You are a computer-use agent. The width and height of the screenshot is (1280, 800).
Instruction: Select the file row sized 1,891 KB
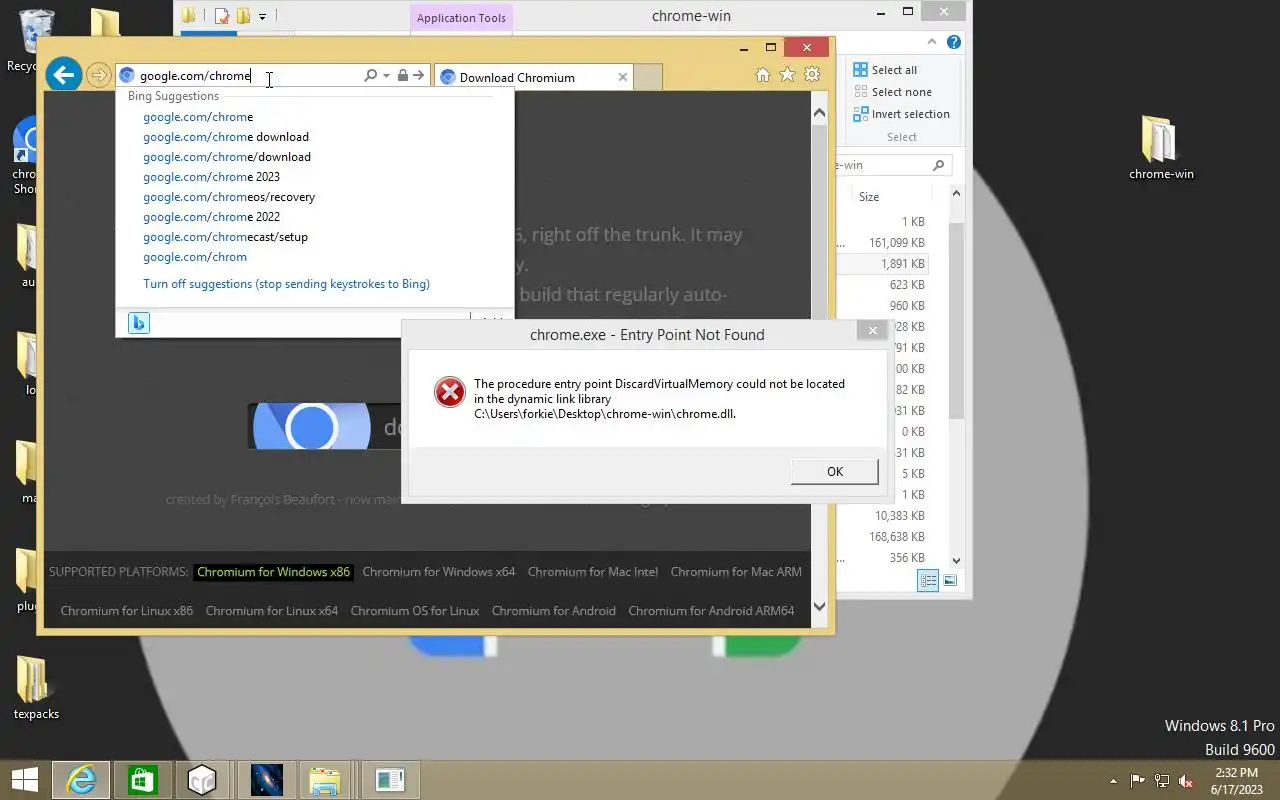[881, 264]
